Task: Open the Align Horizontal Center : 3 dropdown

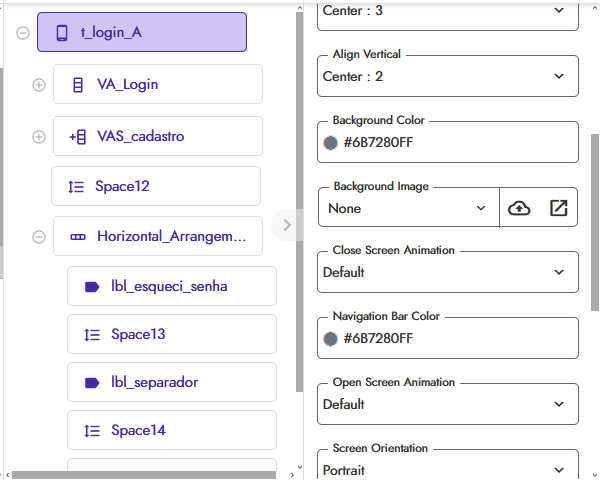Action: tap(448, 15)
